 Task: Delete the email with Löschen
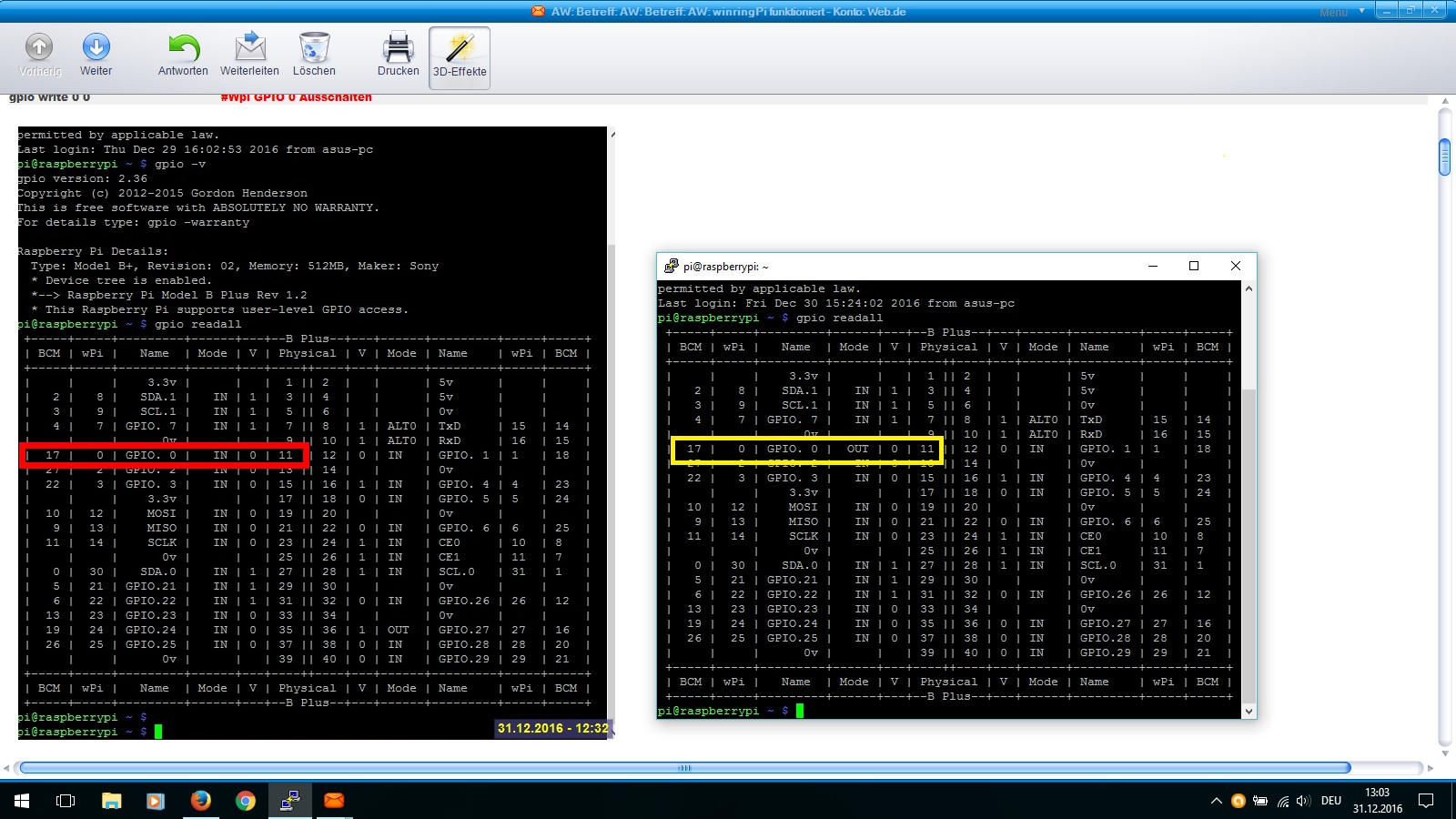(x=314, y=56)
